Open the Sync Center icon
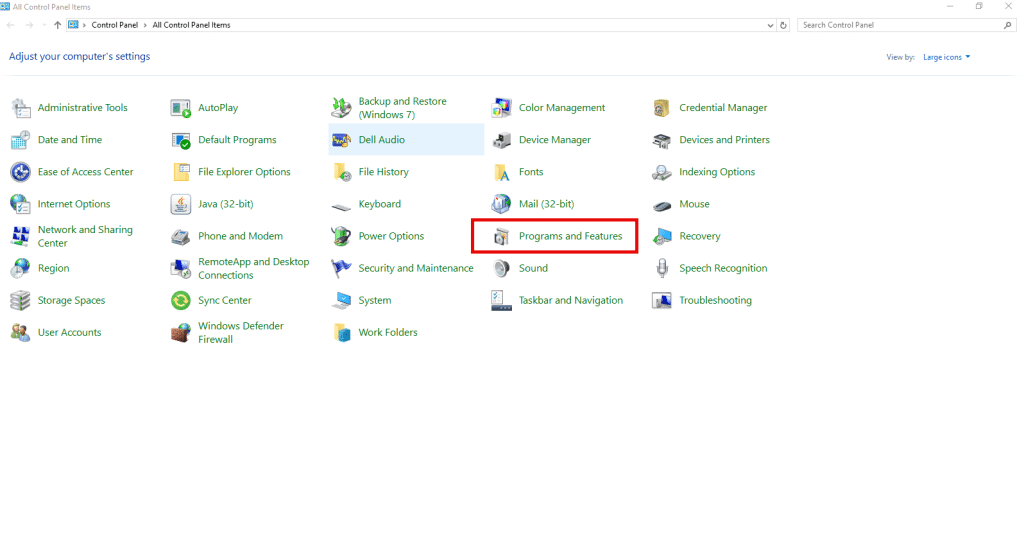 click(x=180, y=301)
